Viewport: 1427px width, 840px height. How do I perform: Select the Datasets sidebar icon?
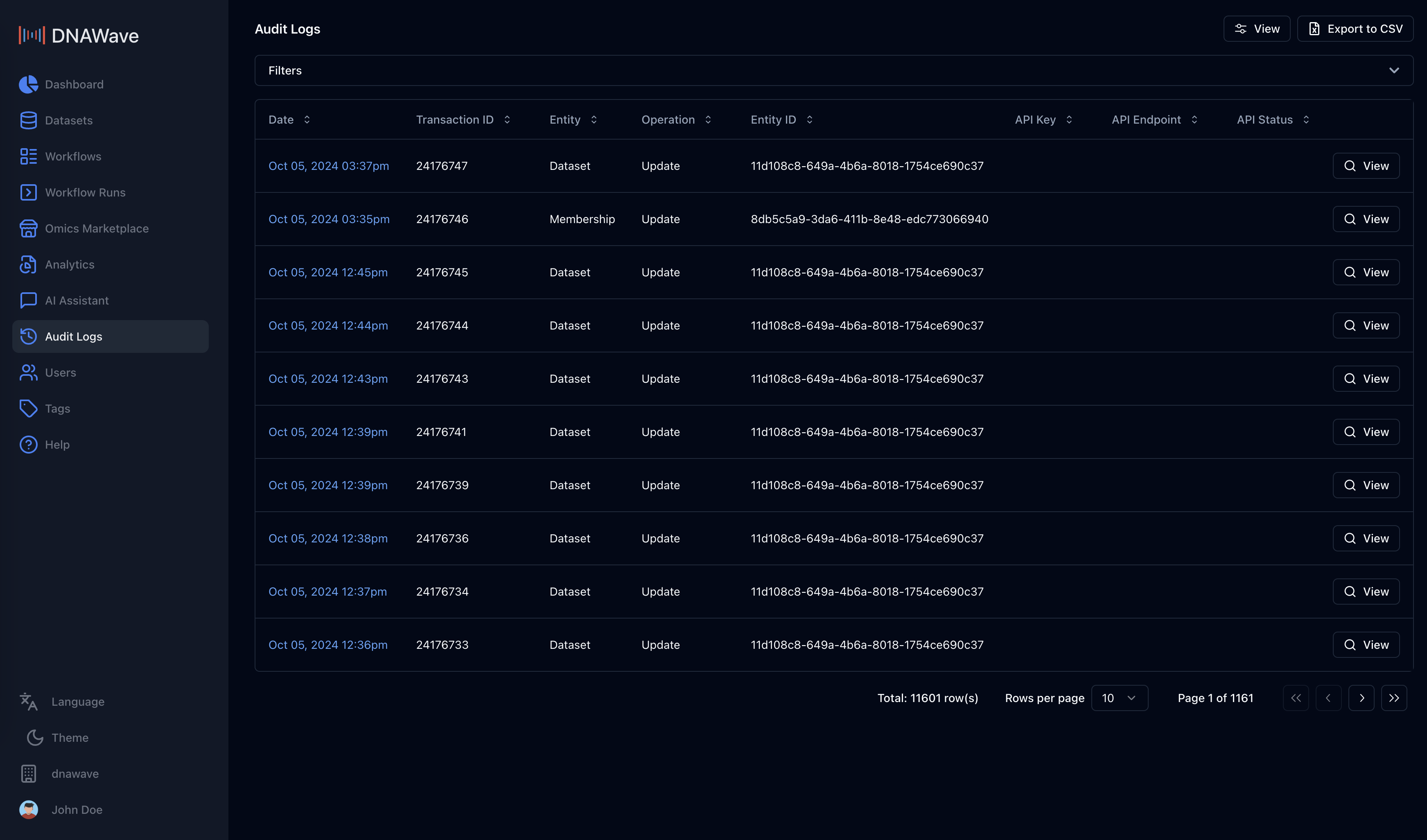(x=29, y=120)
